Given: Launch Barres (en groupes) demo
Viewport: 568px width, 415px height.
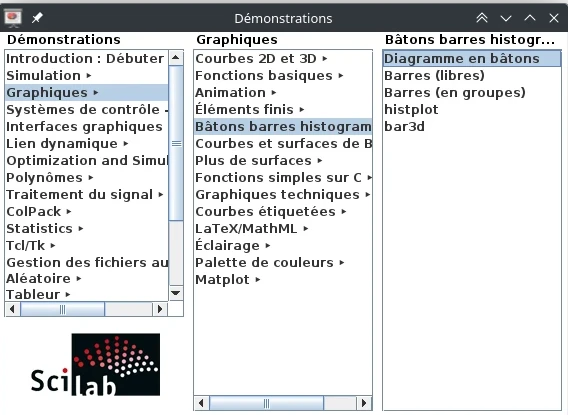Looking at the screenshot, I should 472,92.
